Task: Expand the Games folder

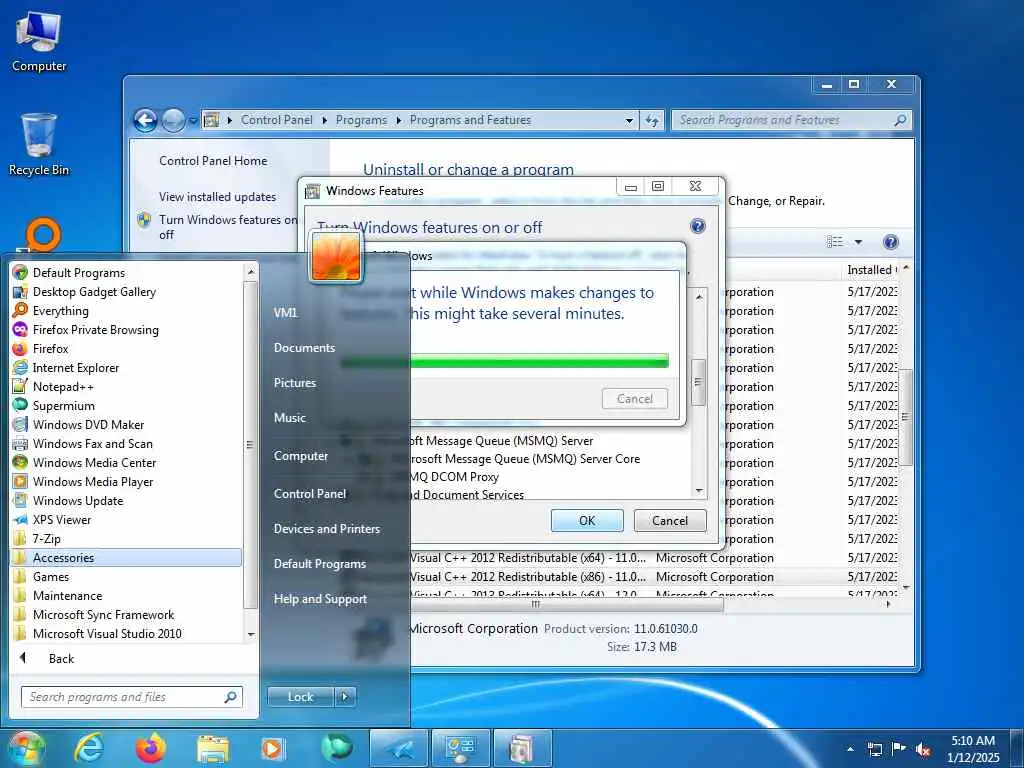Action: point(50,577)
